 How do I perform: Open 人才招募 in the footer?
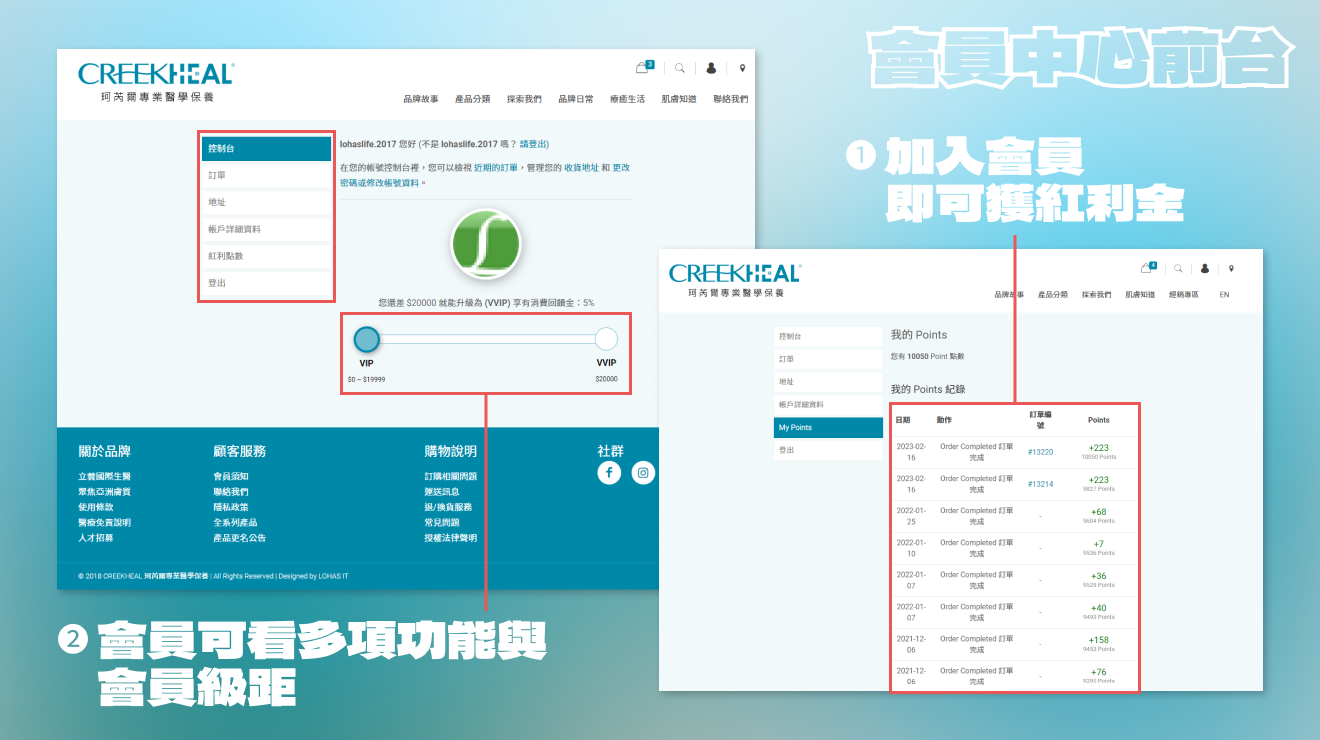click(x=96, y=538)
